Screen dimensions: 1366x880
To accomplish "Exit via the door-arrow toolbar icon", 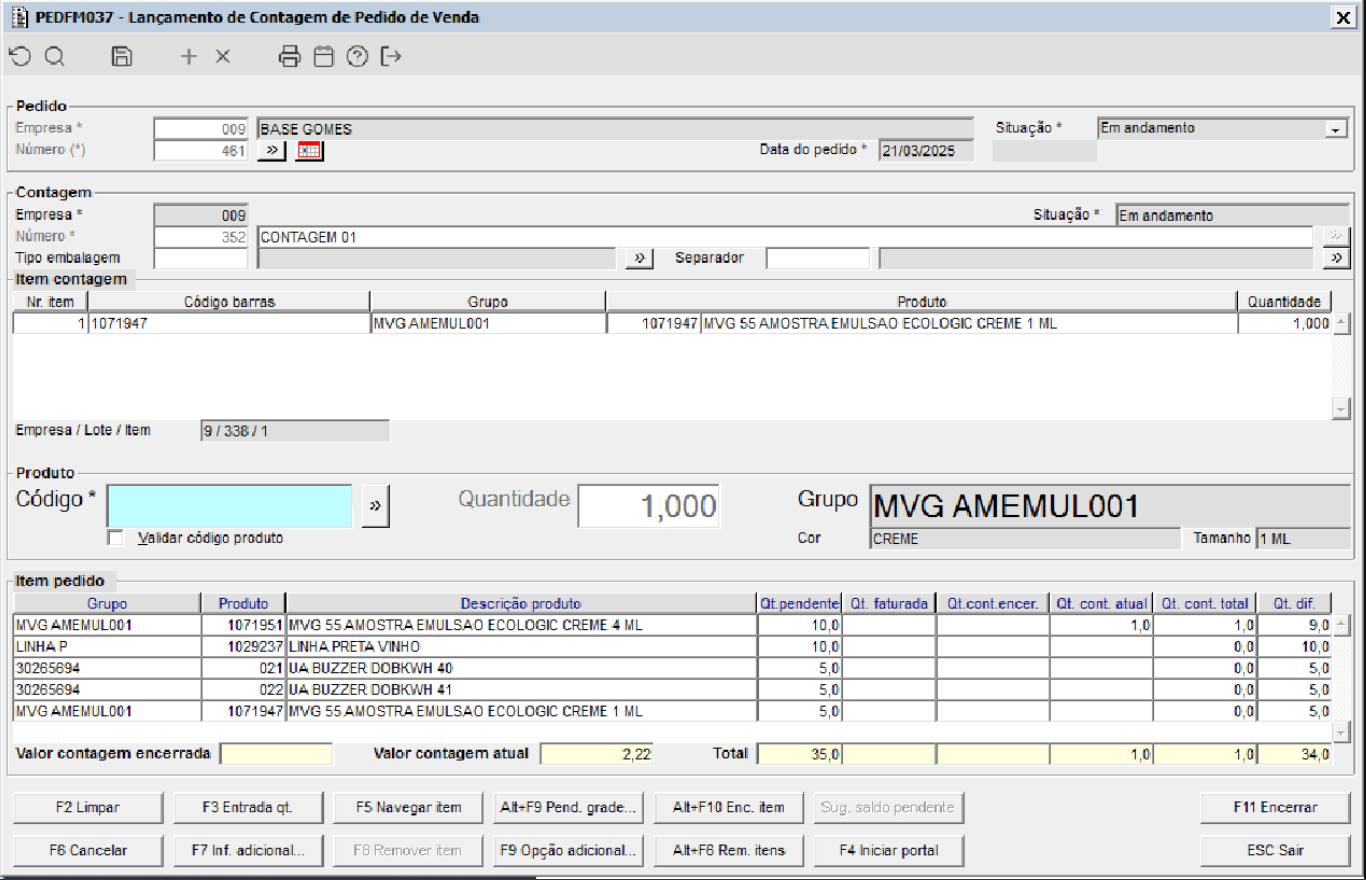I will (x=391, y=57).
